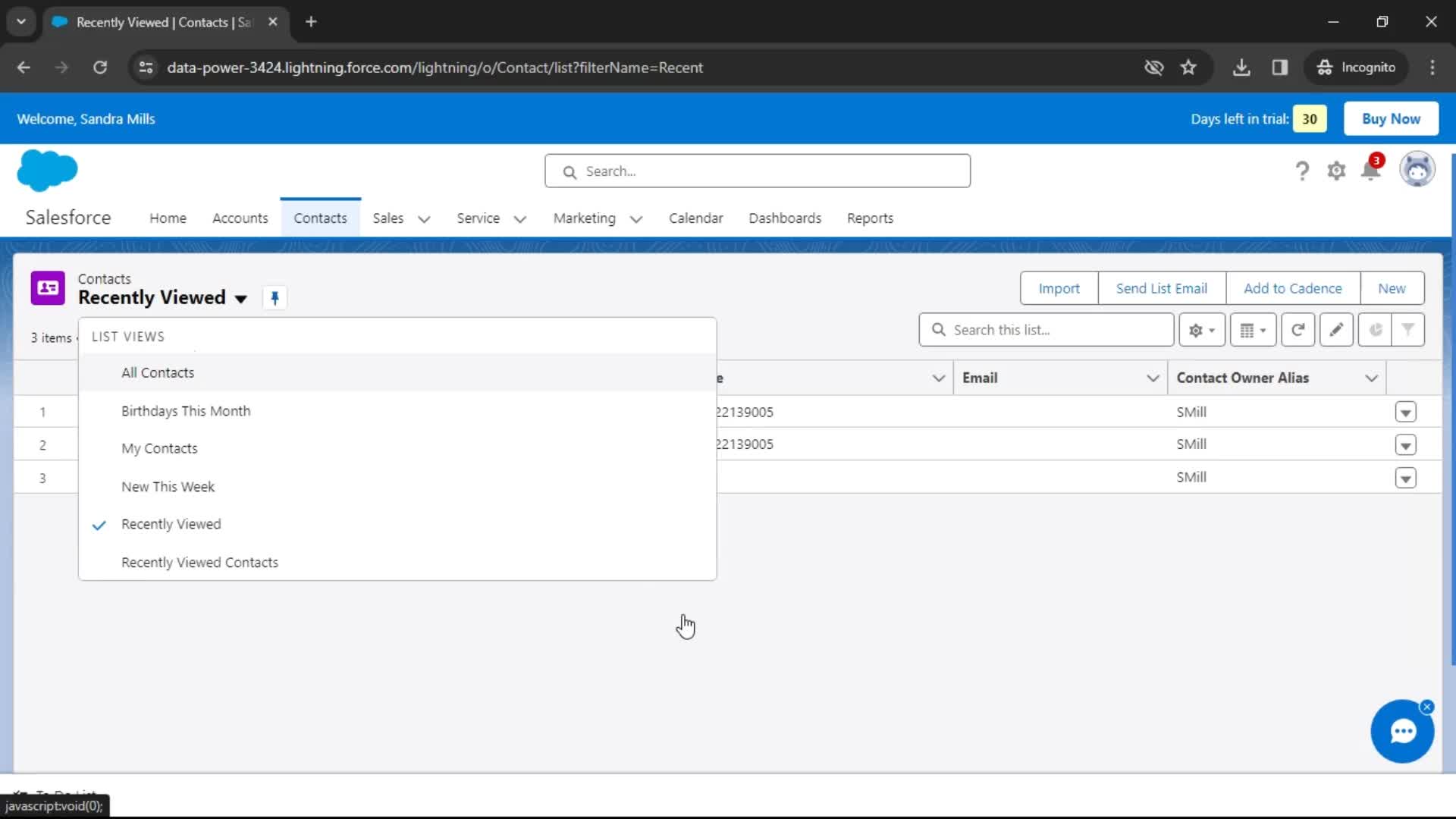Open browser downloads icon
The height and width of the screenshot is (819, 1456).
[1241, 67]
